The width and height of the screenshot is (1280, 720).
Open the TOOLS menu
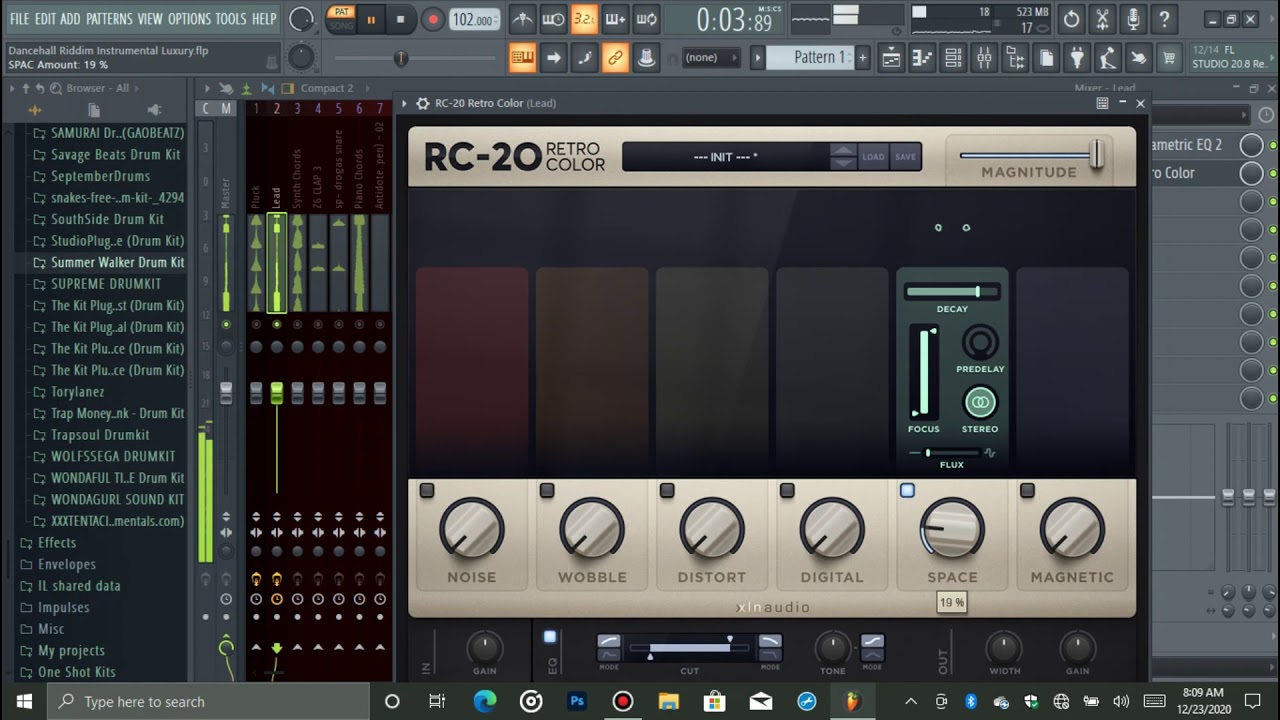231,19
